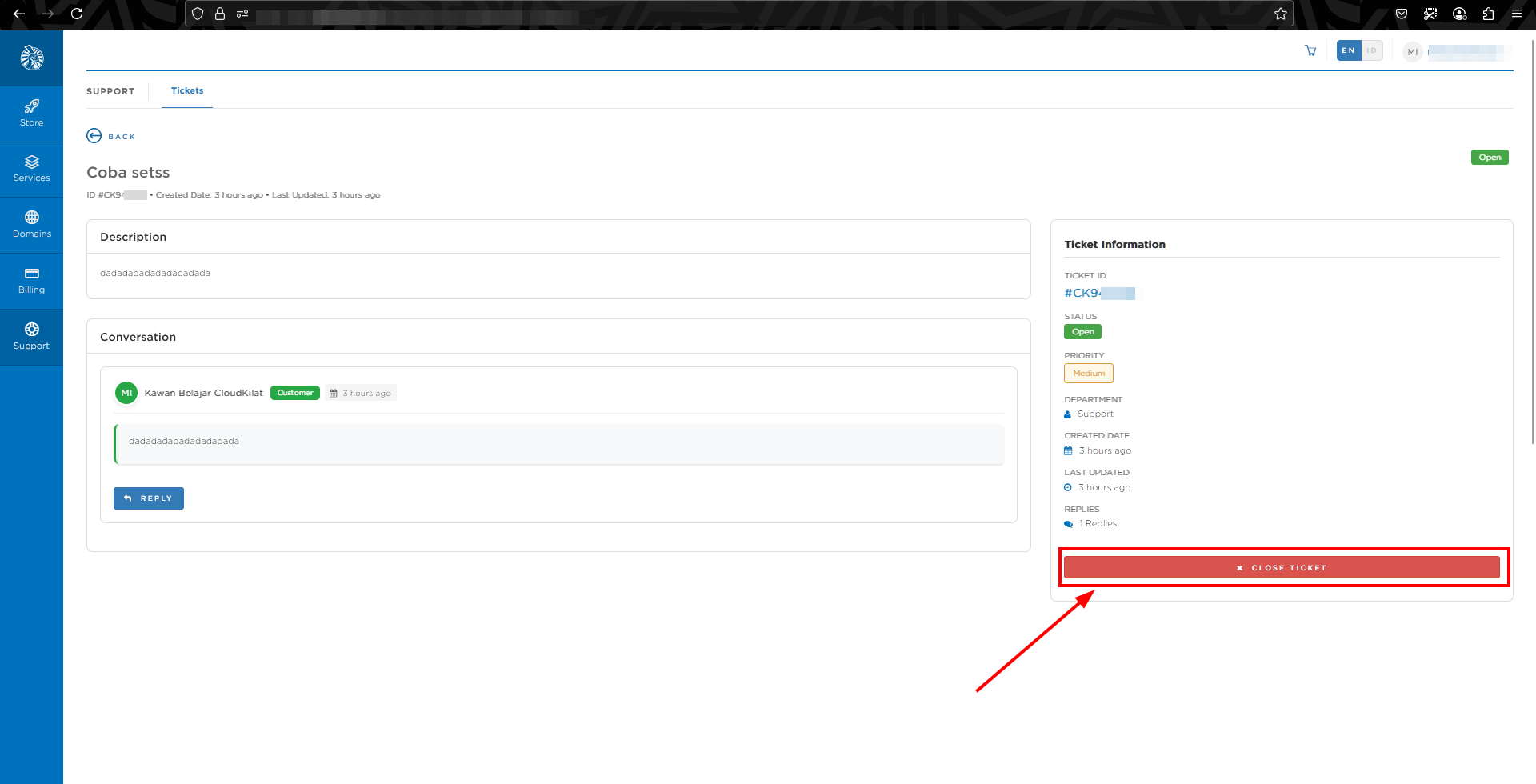Click the Back arrow icon

point(94,136)
